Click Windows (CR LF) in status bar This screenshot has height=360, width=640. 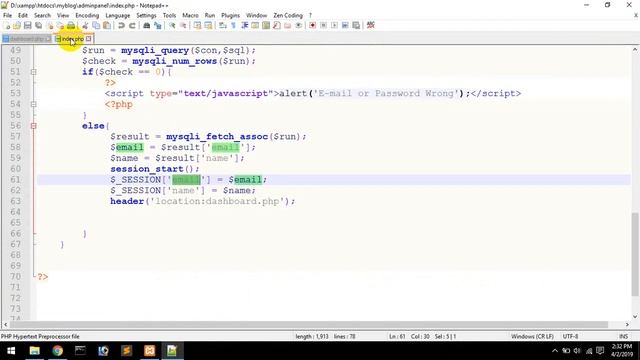tap(532, 336)
